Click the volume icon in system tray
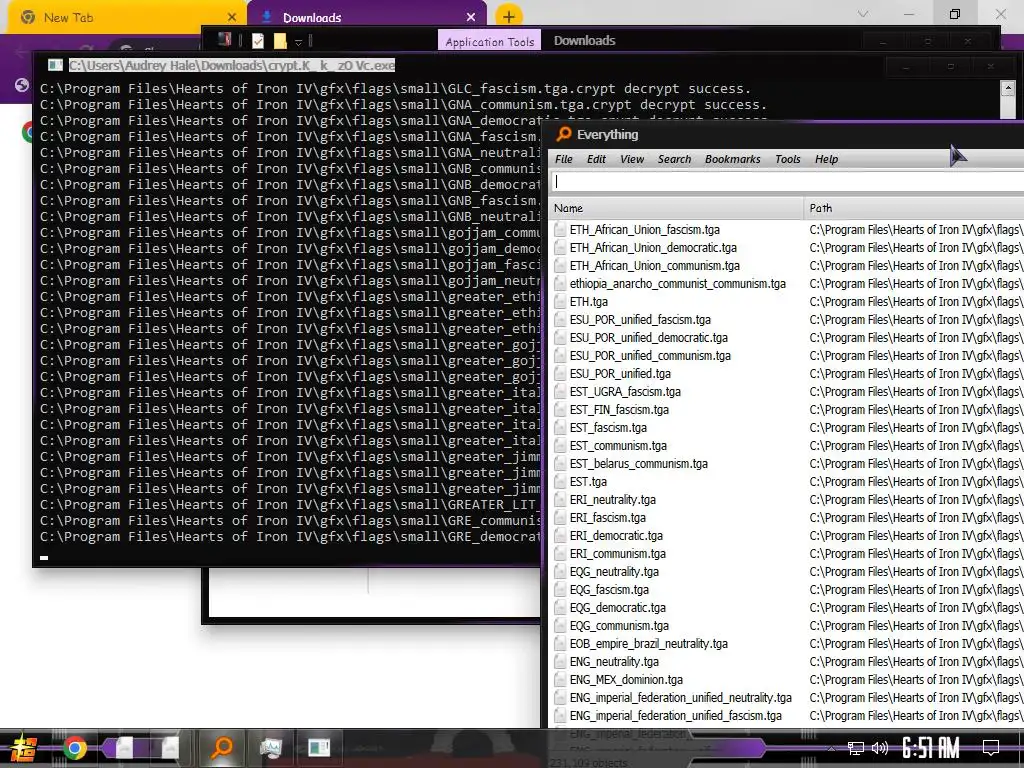 click(x=880, y=747)
